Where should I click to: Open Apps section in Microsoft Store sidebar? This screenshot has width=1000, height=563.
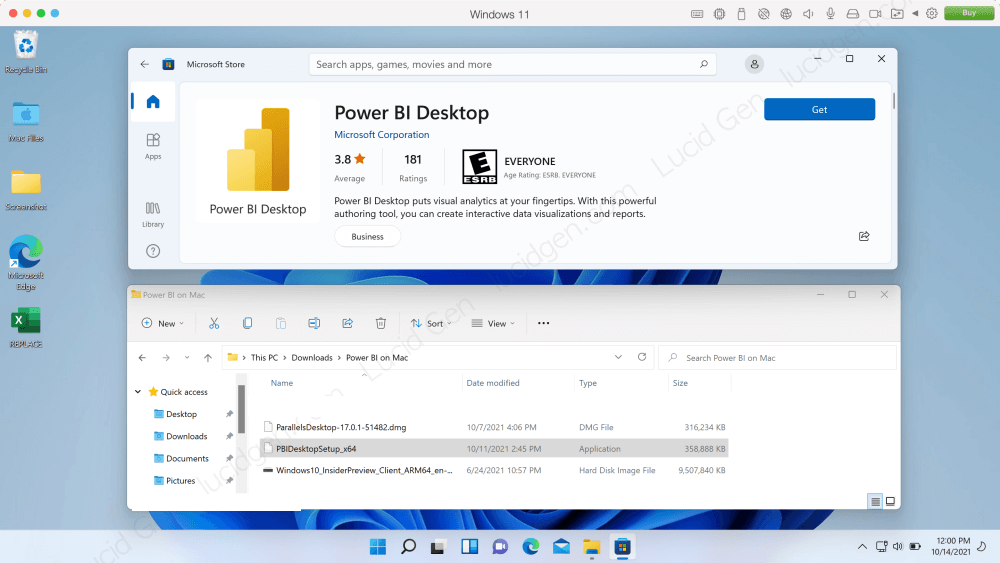(153, 146)
